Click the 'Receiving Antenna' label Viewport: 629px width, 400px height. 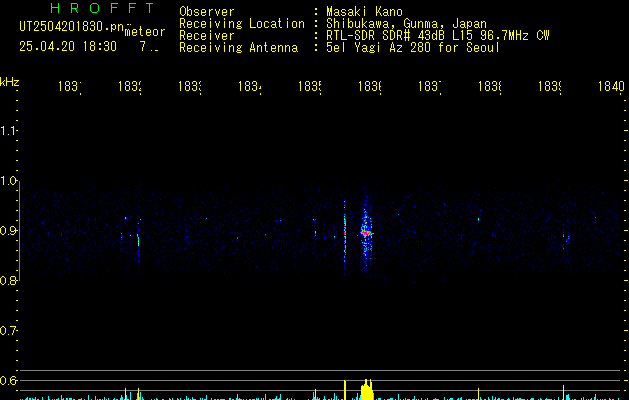point(238,48)
